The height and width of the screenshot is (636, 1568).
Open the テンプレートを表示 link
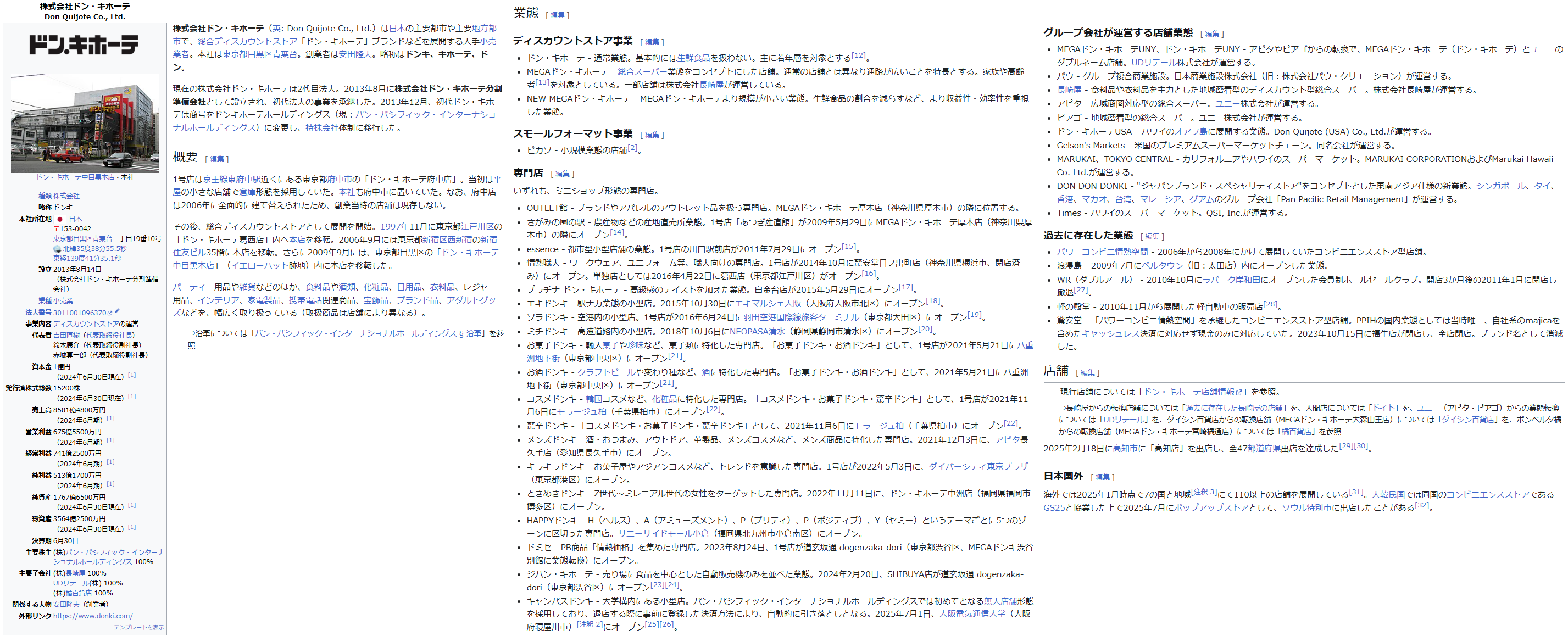tap(138, 627)
